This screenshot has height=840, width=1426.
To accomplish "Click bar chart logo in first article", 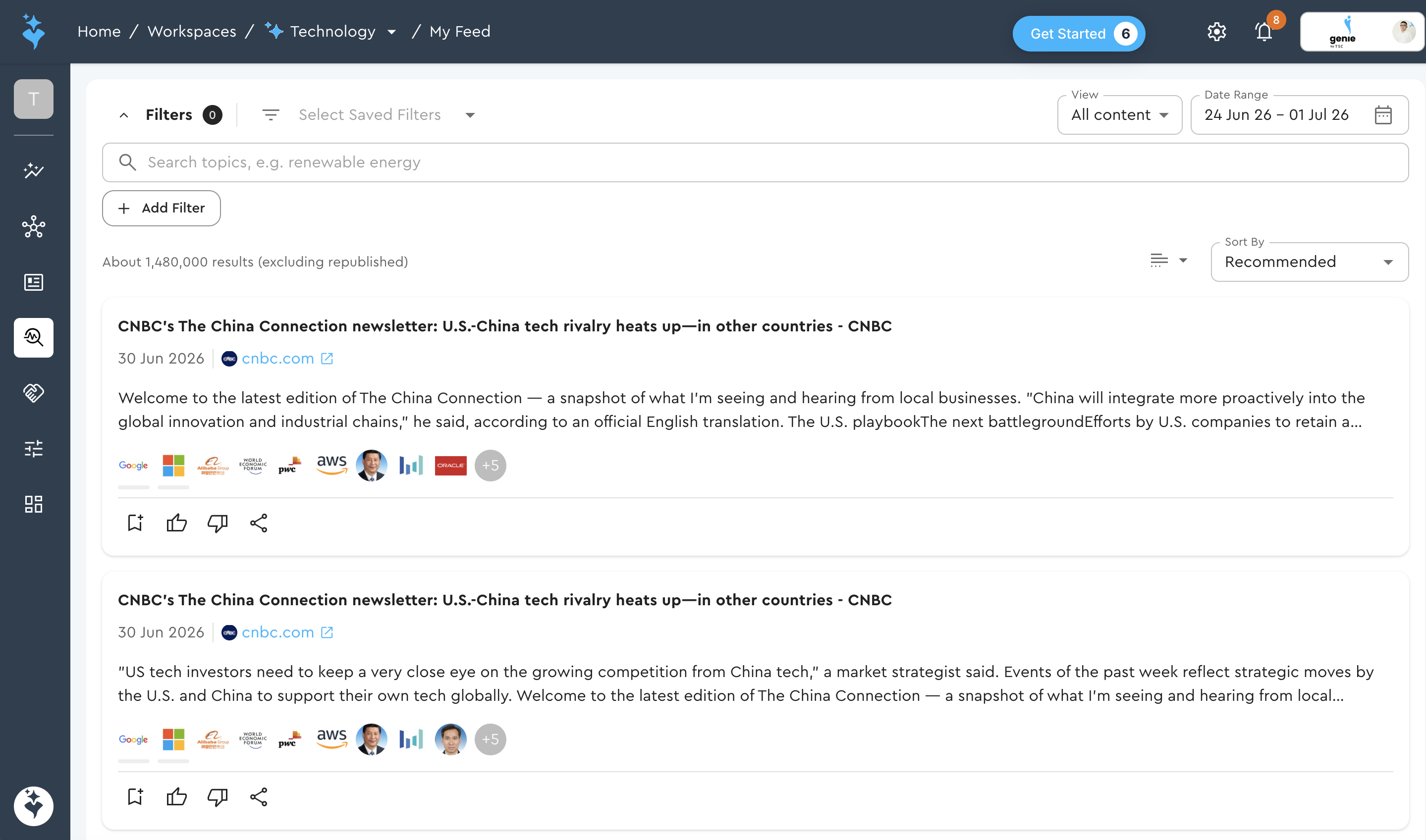I will tap(411, 465).
